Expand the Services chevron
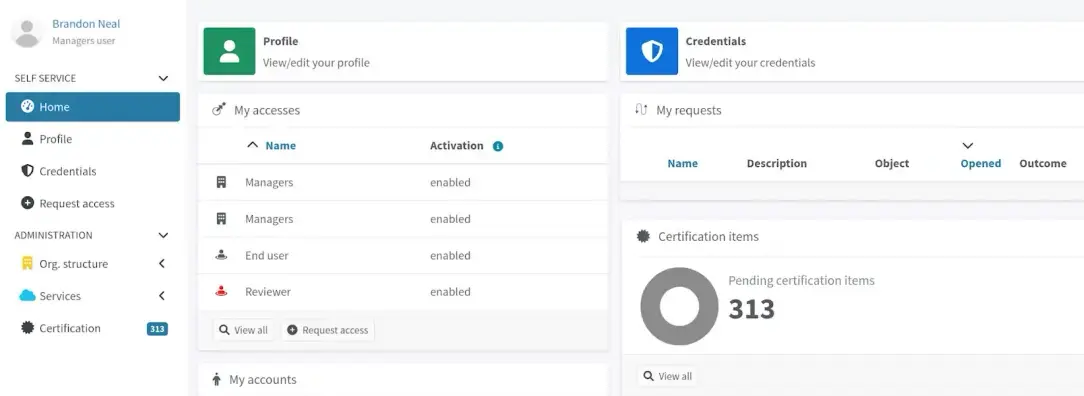Viewport: 1084px width, 396px height. click(x=162, y=296)
